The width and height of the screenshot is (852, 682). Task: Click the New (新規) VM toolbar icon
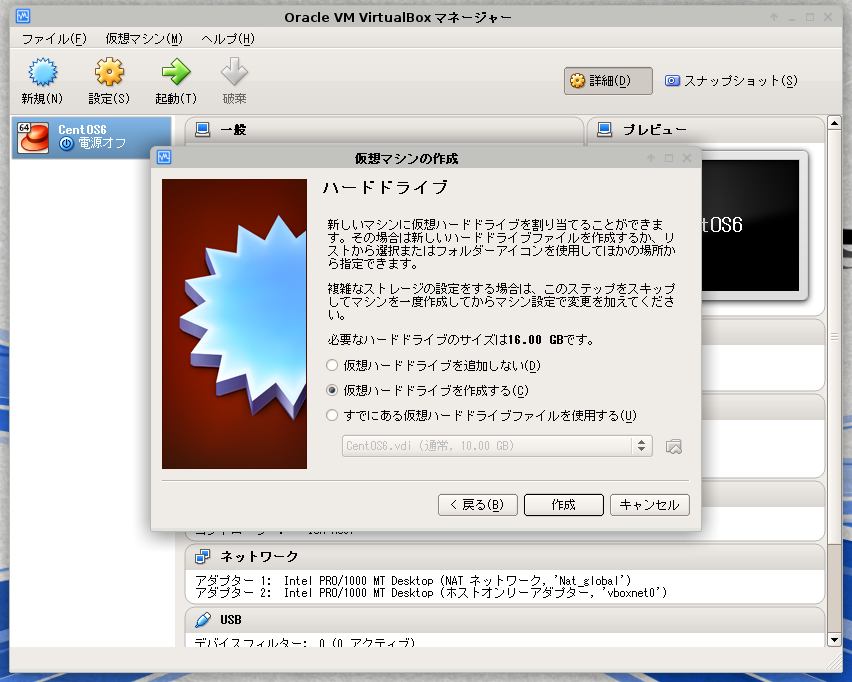(x=42, y=72)
